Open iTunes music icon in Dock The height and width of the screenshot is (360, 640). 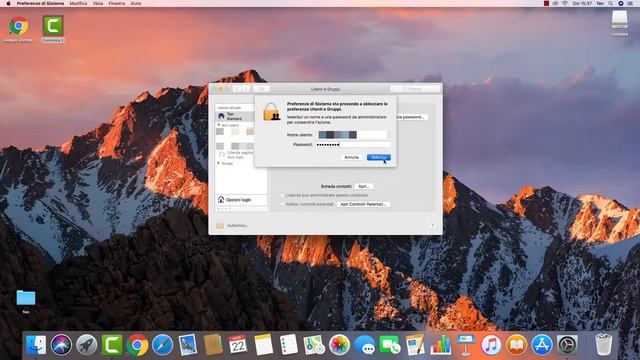coord(491,345)
